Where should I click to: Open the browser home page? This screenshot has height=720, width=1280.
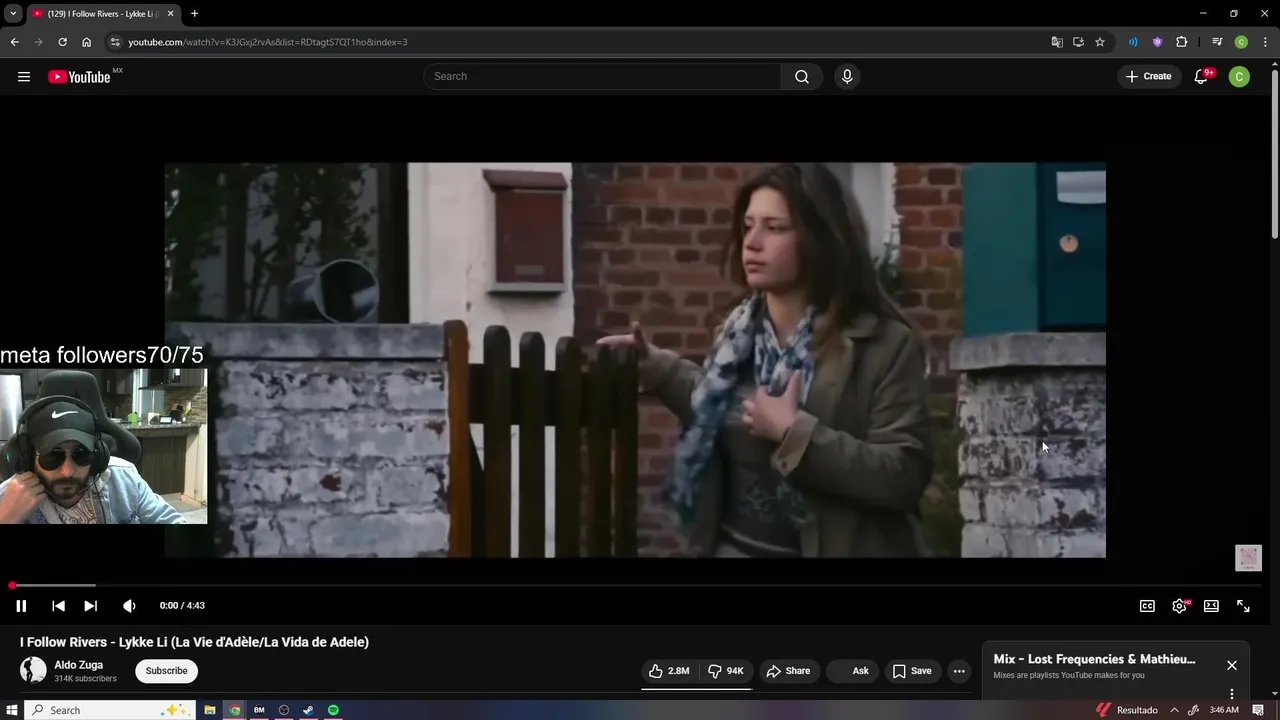(86, 42)
